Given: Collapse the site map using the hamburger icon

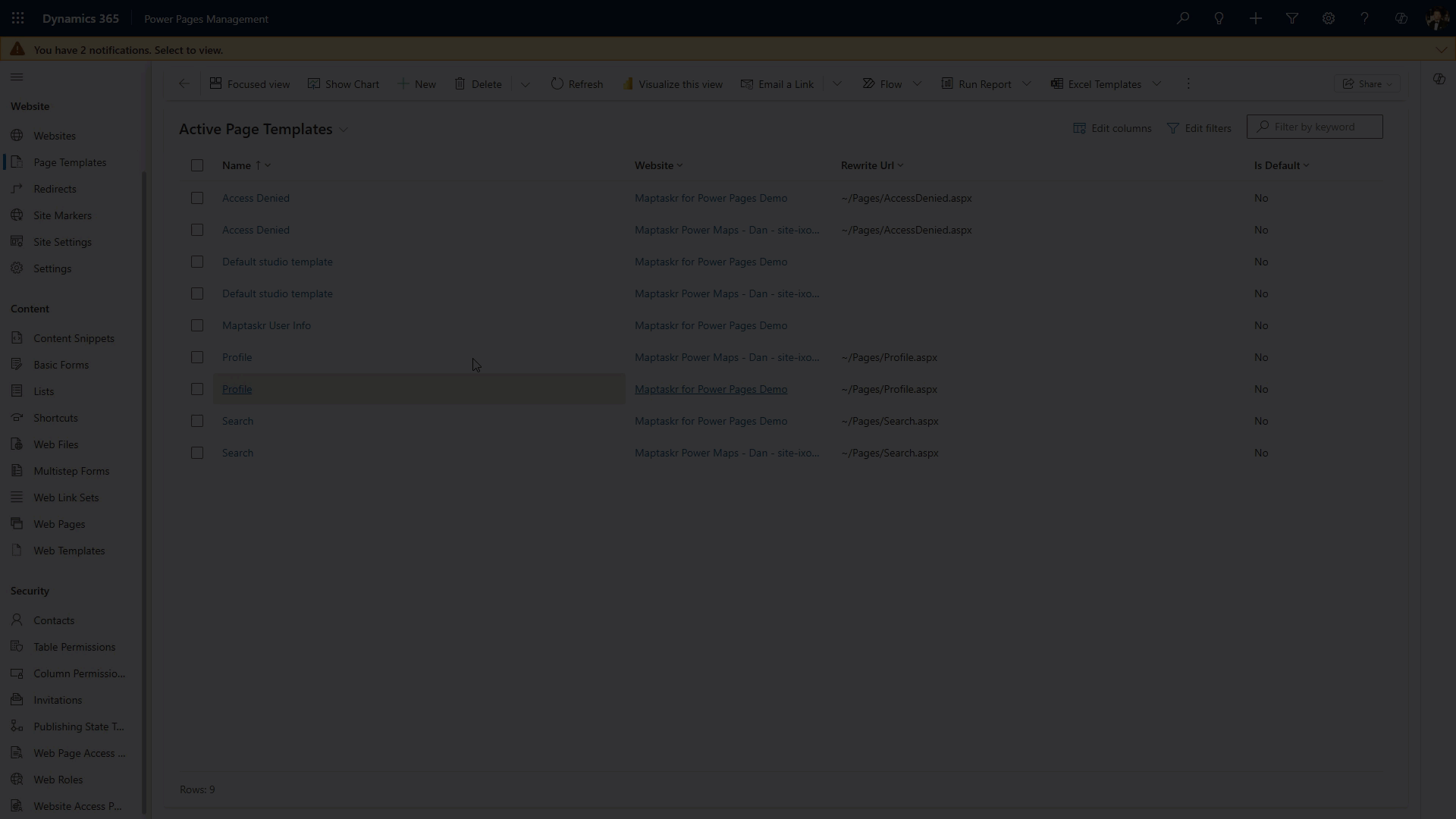Looking at the screenshot, I should click(17, 77).
